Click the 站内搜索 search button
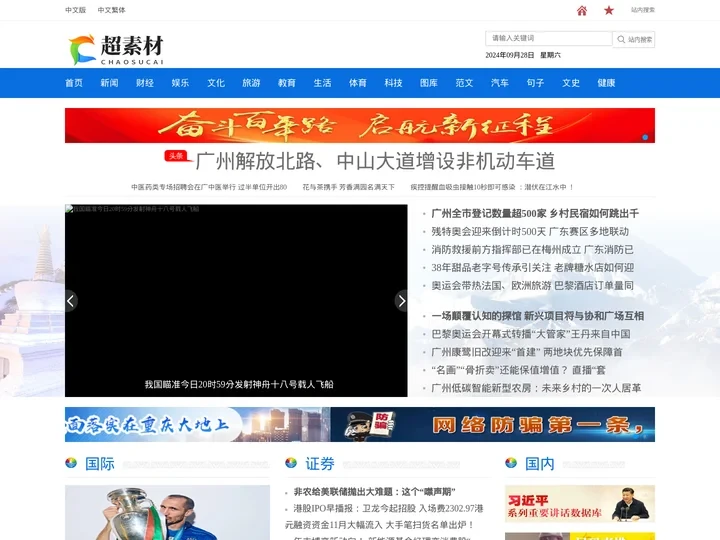This screenshot has height=540, width=720. pyautogui.click(x=634, y=39)
